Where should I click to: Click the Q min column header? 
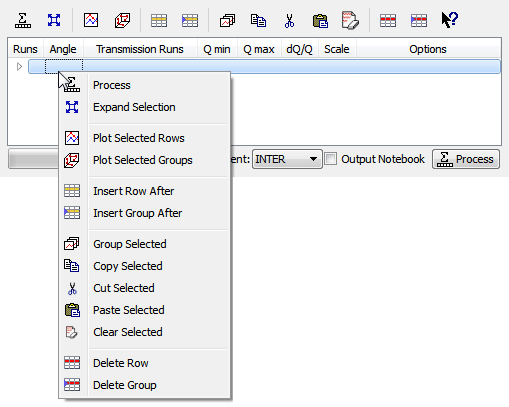[217, 49]
